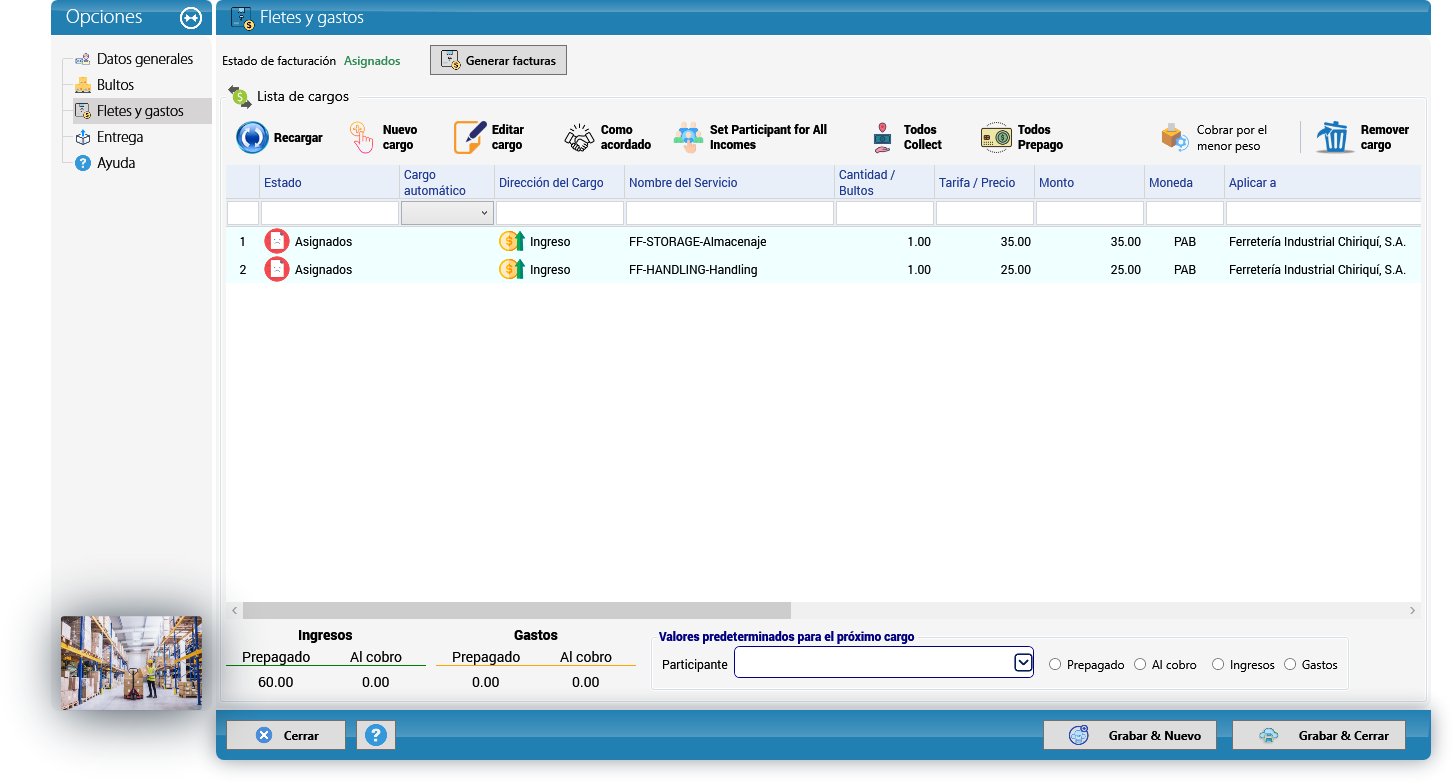Image resolution: width=1454 pixels, height=783 pixels.
Task: Click Ingreso coin icon in FF-HANDLING row
Action: coord(512,270)
